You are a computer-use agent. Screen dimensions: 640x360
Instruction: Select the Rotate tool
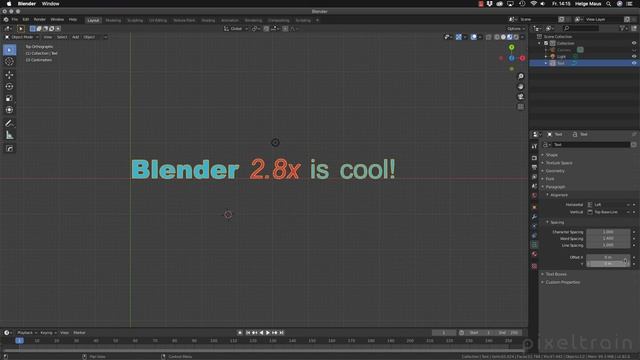[9, 87]
